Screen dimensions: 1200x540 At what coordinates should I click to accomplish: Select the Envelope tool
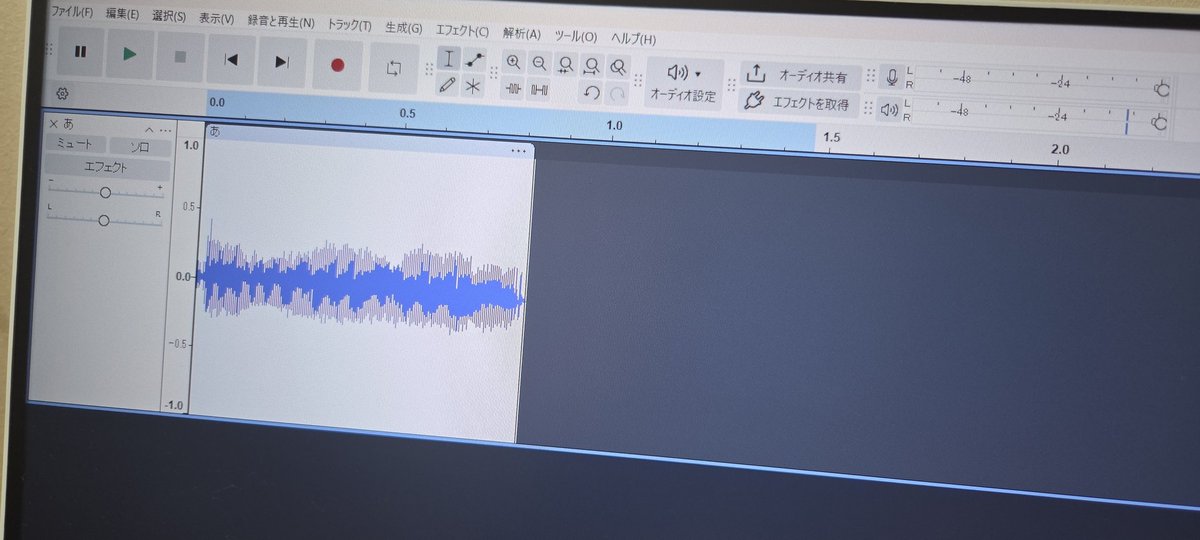click(x=475, y=60)
